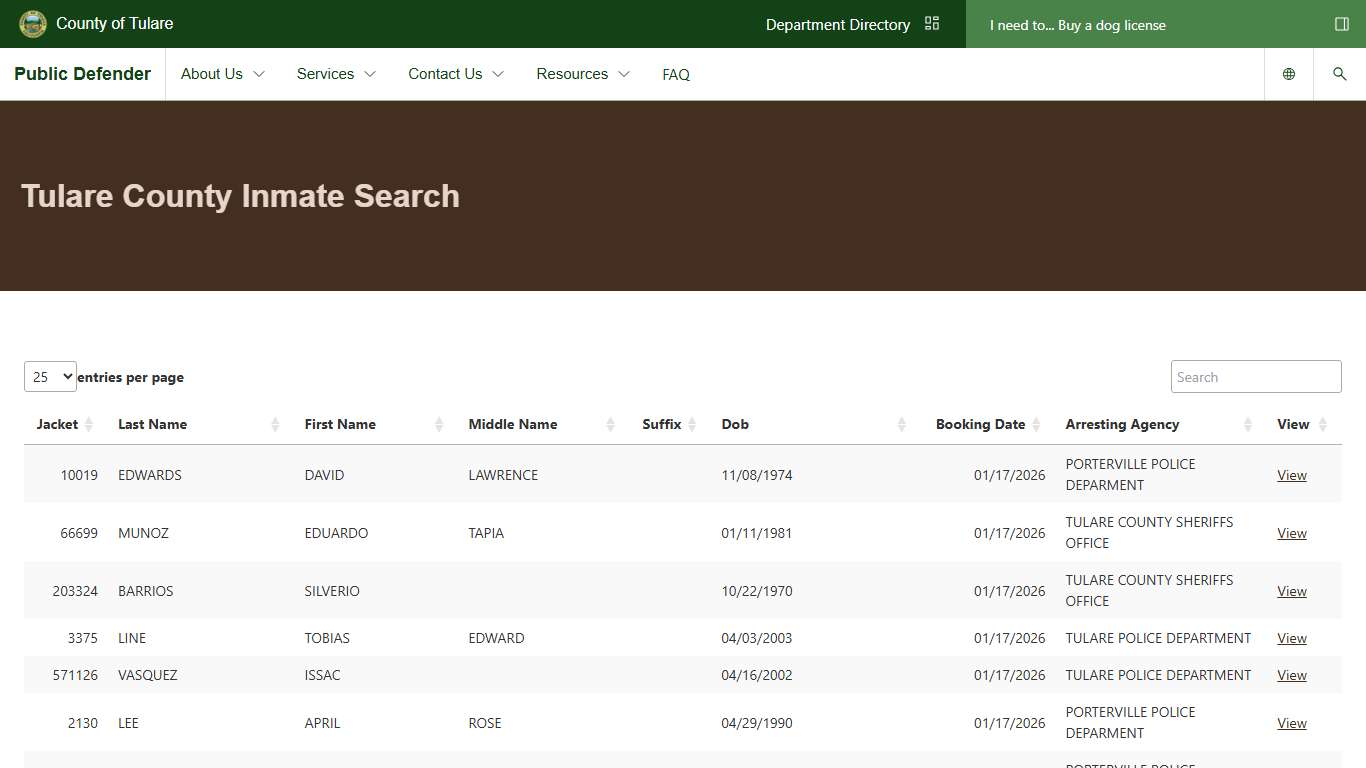Open View link for inmate EDWARDS
The image size is (1366, 768).
[x=1291, y=474]
